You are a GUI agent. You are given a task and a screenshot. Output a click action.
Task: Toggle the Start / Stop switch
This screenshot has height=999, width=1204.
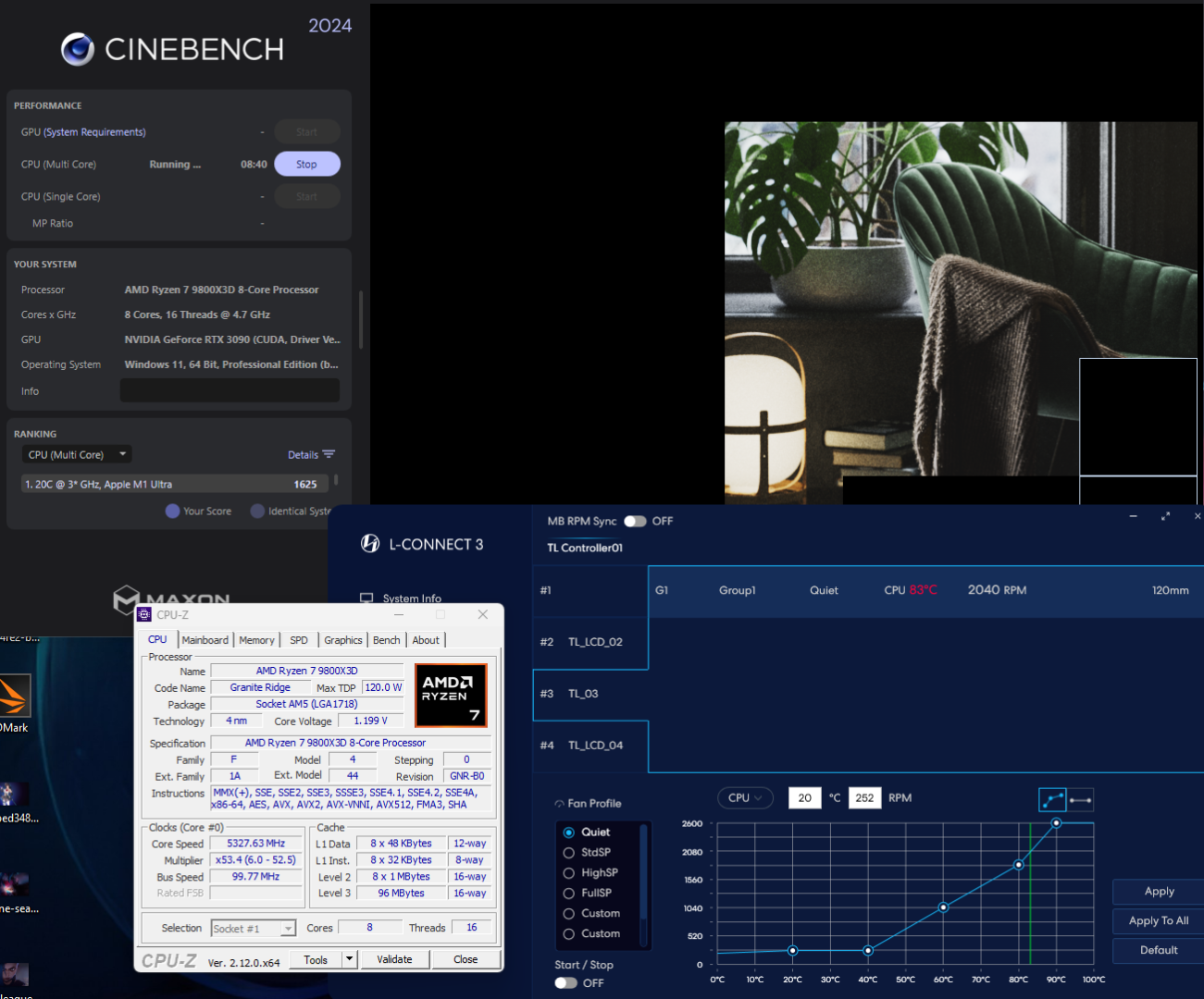pos(566,983)
